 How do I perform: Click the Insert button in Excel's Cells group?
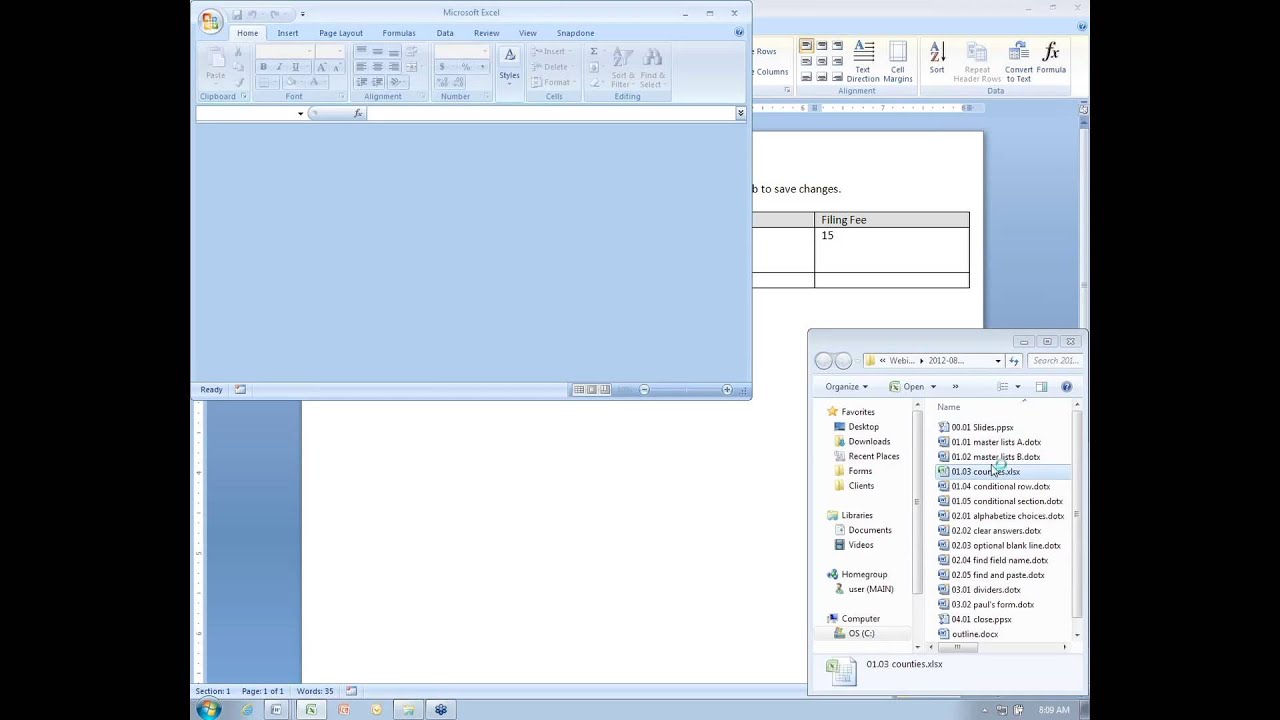click(x=551, y=52)
